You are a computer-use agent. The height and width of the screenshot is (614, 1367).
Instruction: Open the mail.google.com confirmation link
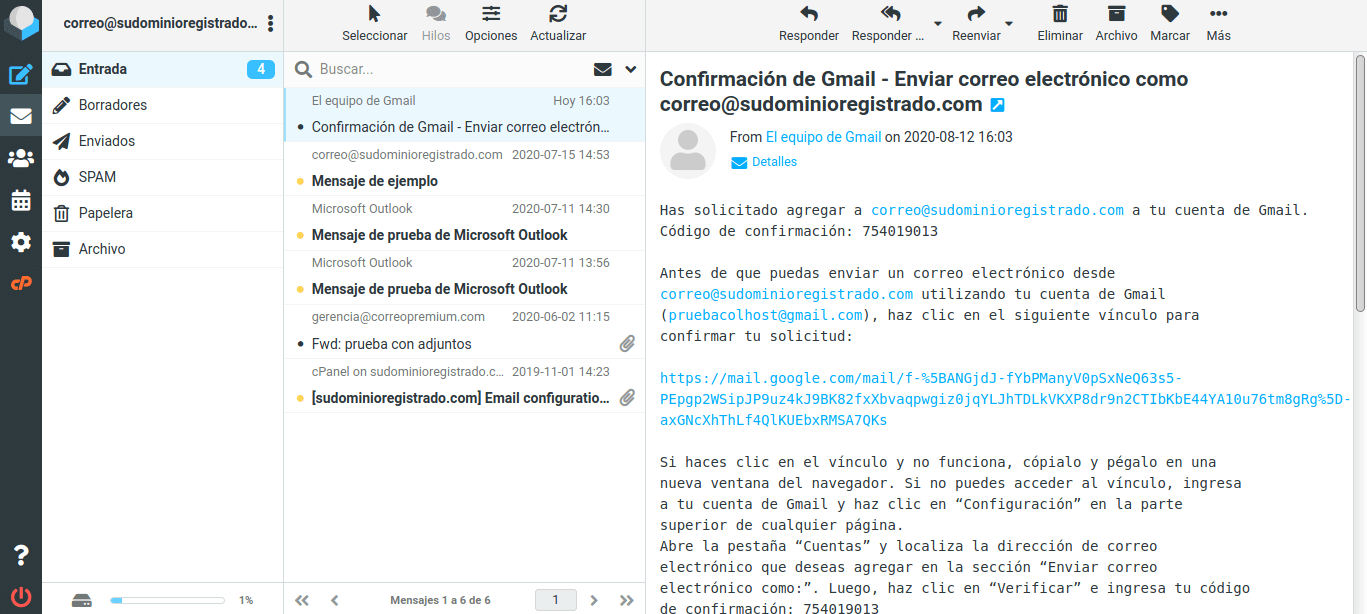[x=1006, y=399]
